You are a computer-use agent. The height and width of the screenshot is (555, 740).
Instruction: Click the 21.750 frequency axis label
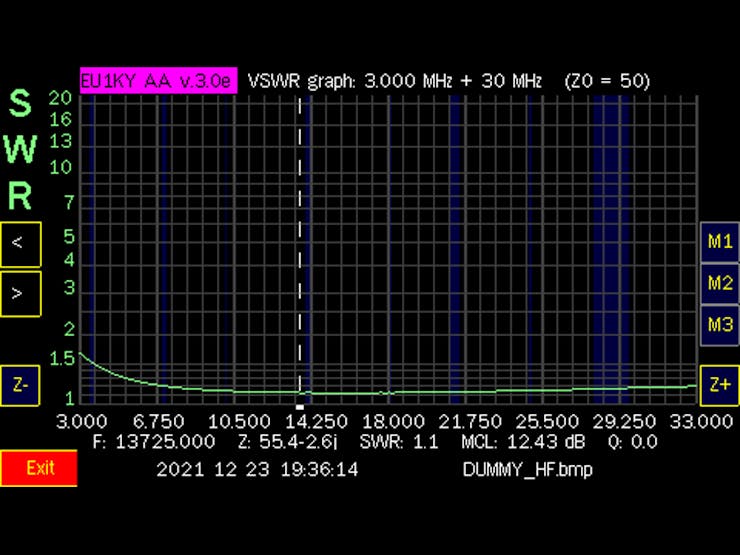470,421
